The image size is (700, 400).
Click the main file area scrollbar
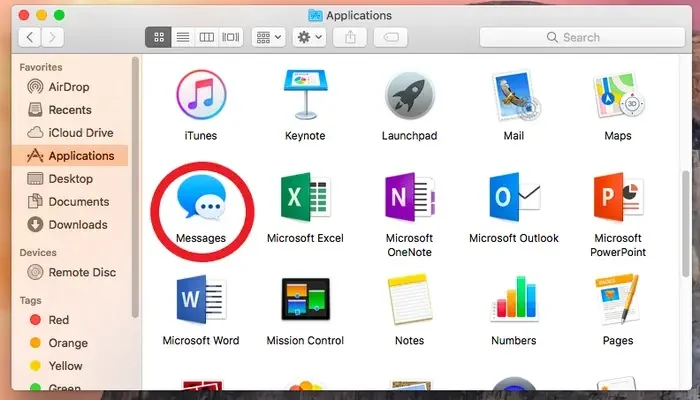(687, 223)
